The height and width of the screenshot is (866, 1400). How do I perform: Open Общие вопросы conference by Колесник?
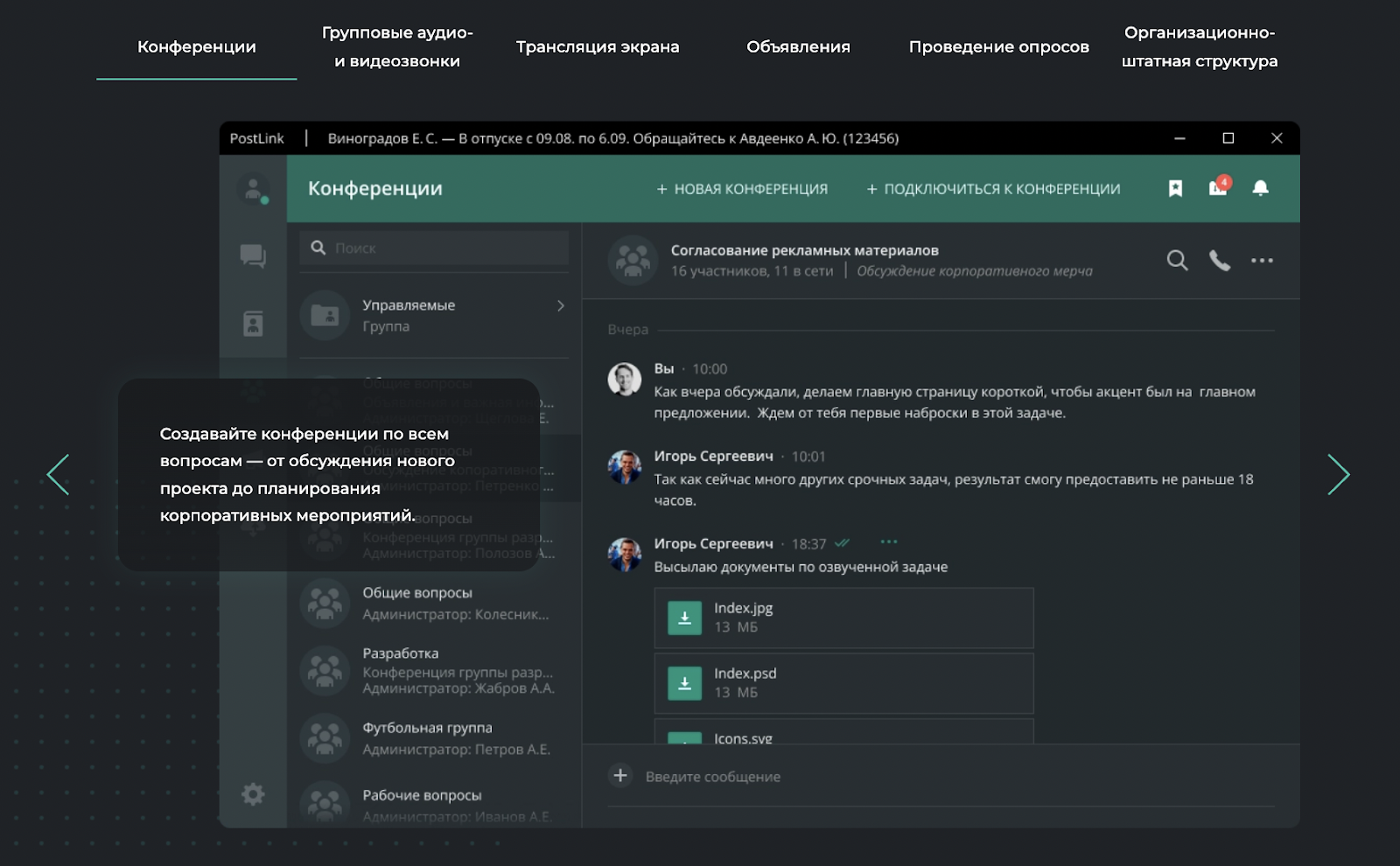click(434, 604)
